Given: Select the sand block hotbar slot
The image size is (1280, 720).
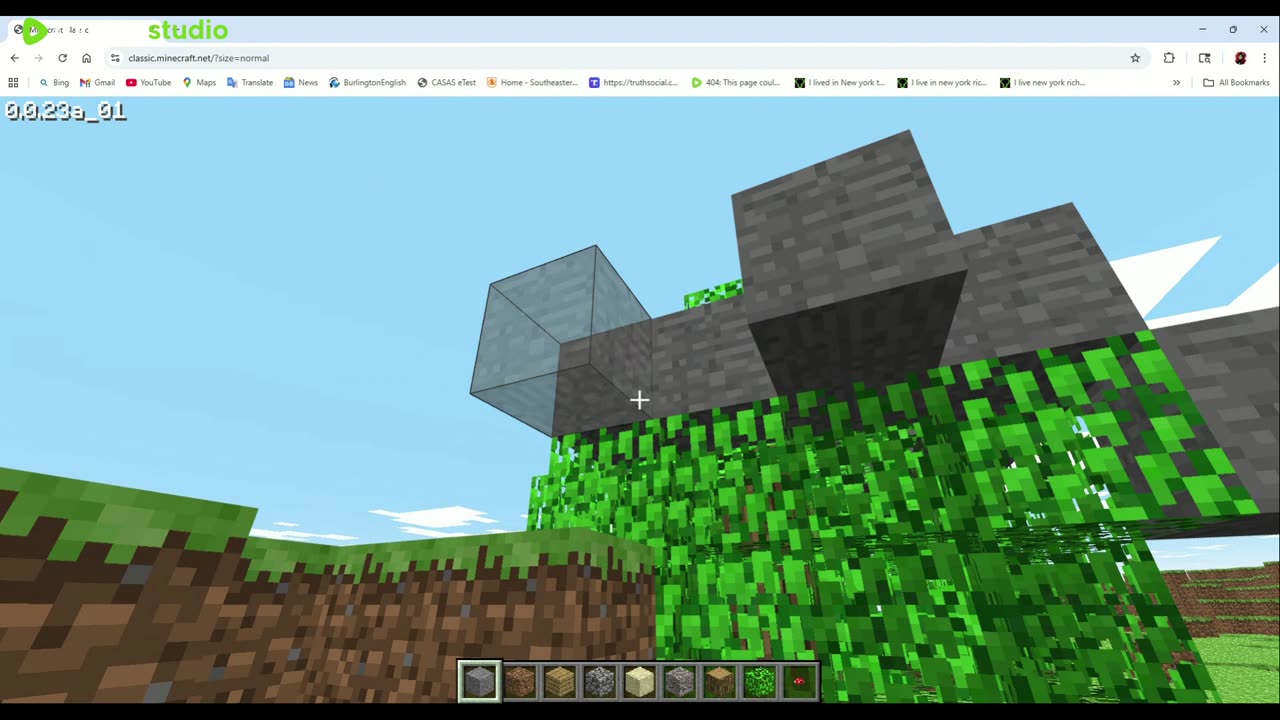Looking at the screenshot, I should (x=640, y=682).
